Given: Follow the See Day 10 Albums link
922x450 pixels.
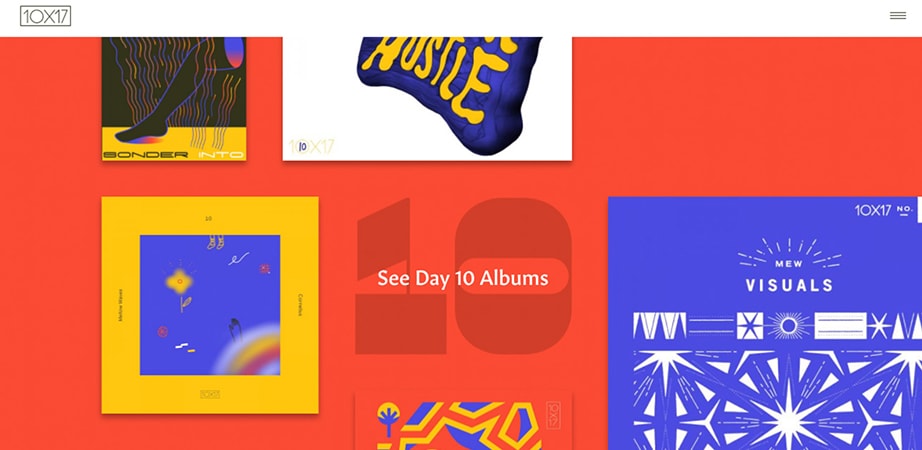Looking at the screenshot, I should pos(463,278).
